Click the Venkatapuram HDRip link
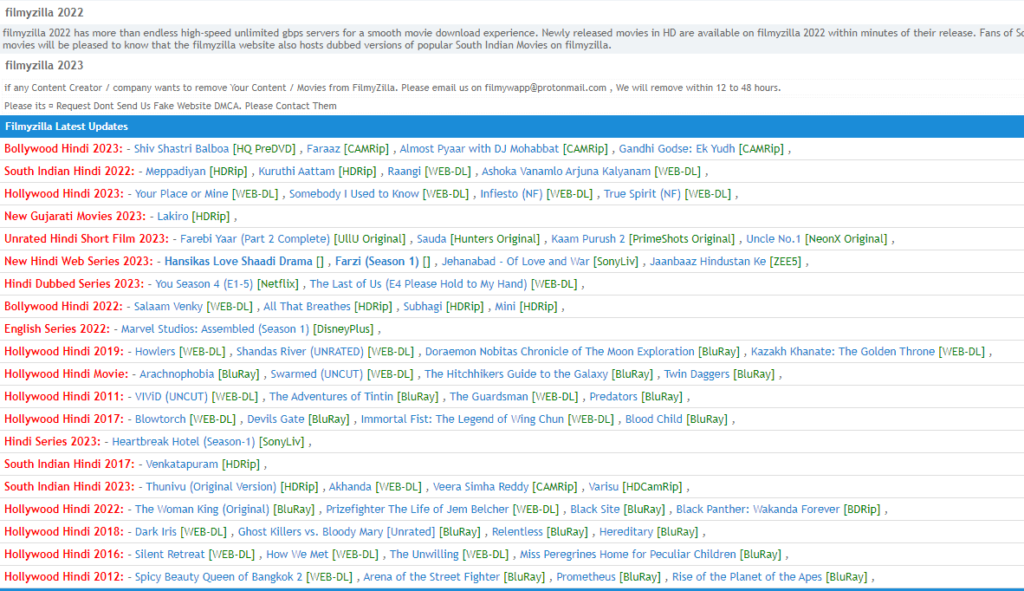Viewport: 1024px width, 591px height. click(182, 464)
